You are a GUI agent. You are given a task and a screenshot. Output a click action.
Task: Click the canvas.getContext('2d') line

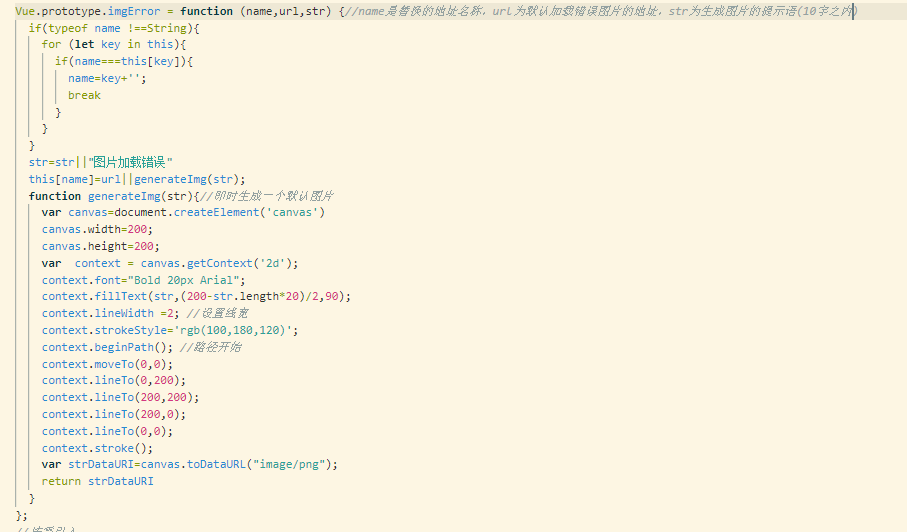point(170,263)
